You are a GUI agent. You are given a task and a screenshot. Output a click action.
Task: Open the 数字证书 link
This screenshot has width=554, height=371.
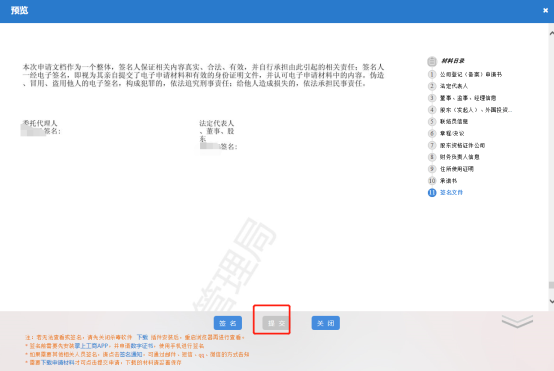142,346
